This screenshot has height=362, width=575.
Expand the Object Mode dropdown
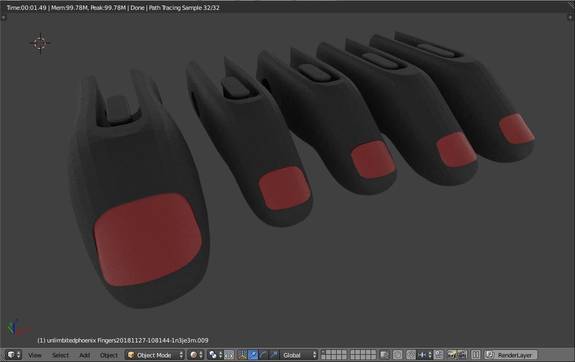click(x=155, y=355)
